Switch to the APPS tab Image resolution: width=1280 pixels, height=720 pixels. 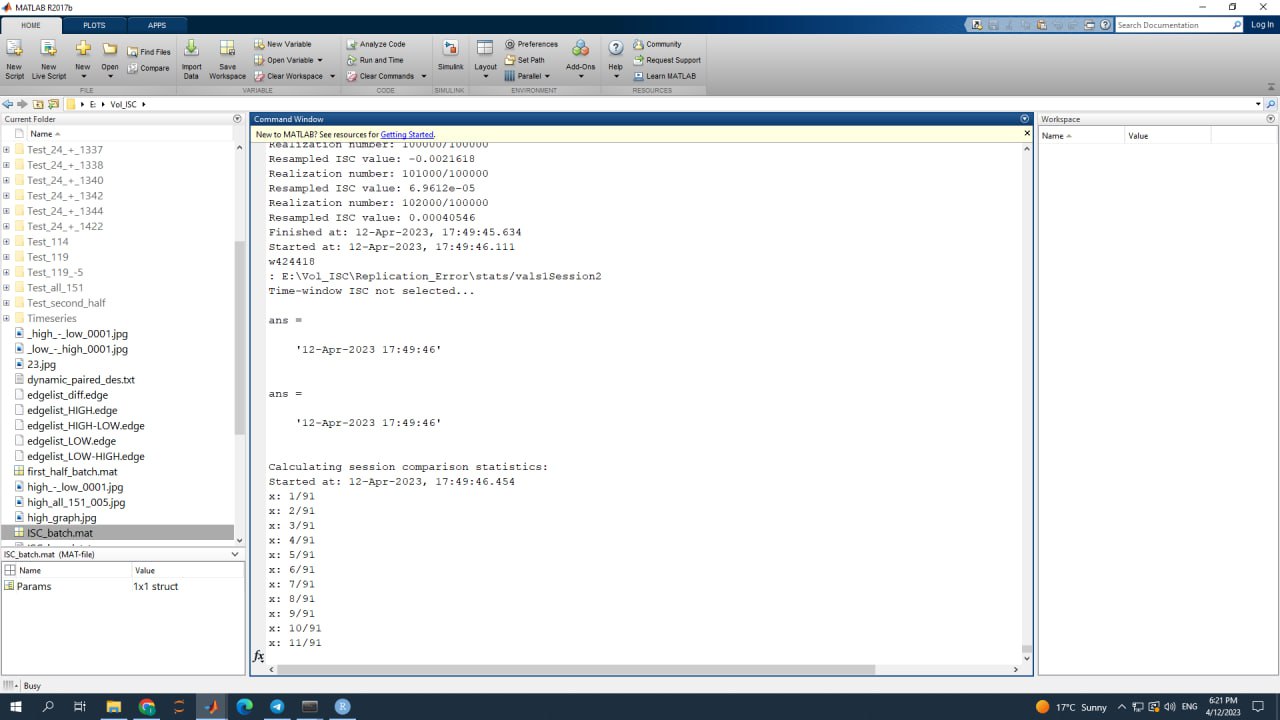pos(157,25)
